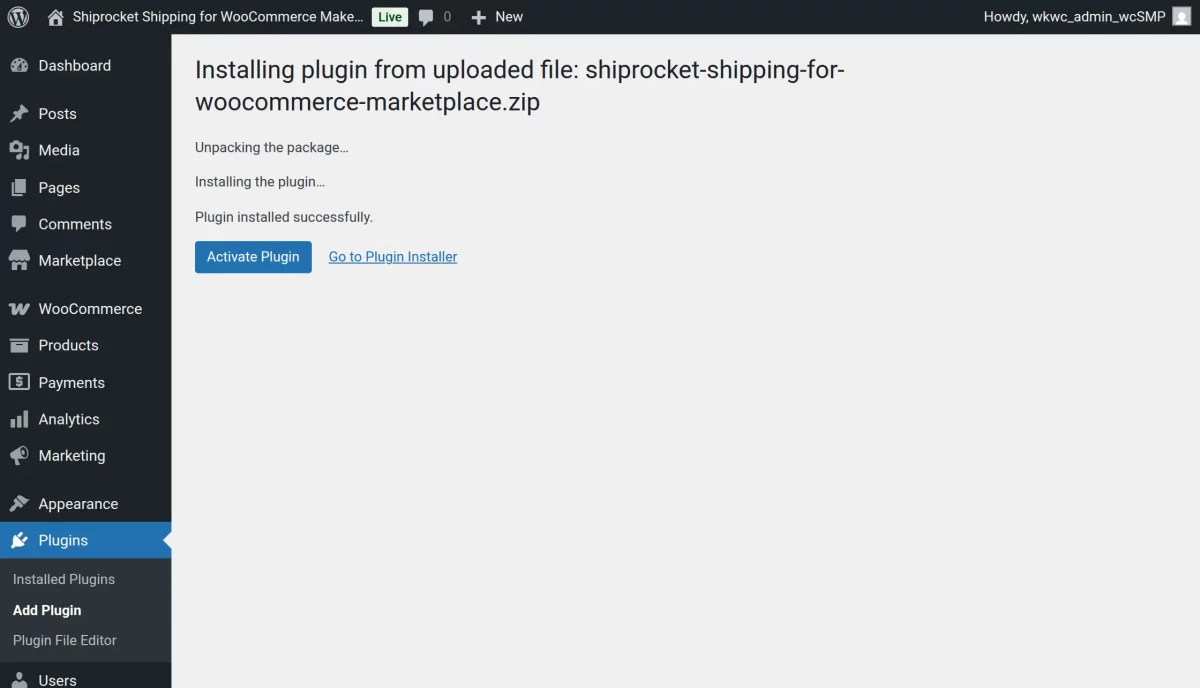Visit the Shiprocket Shipping site title link

218,17
